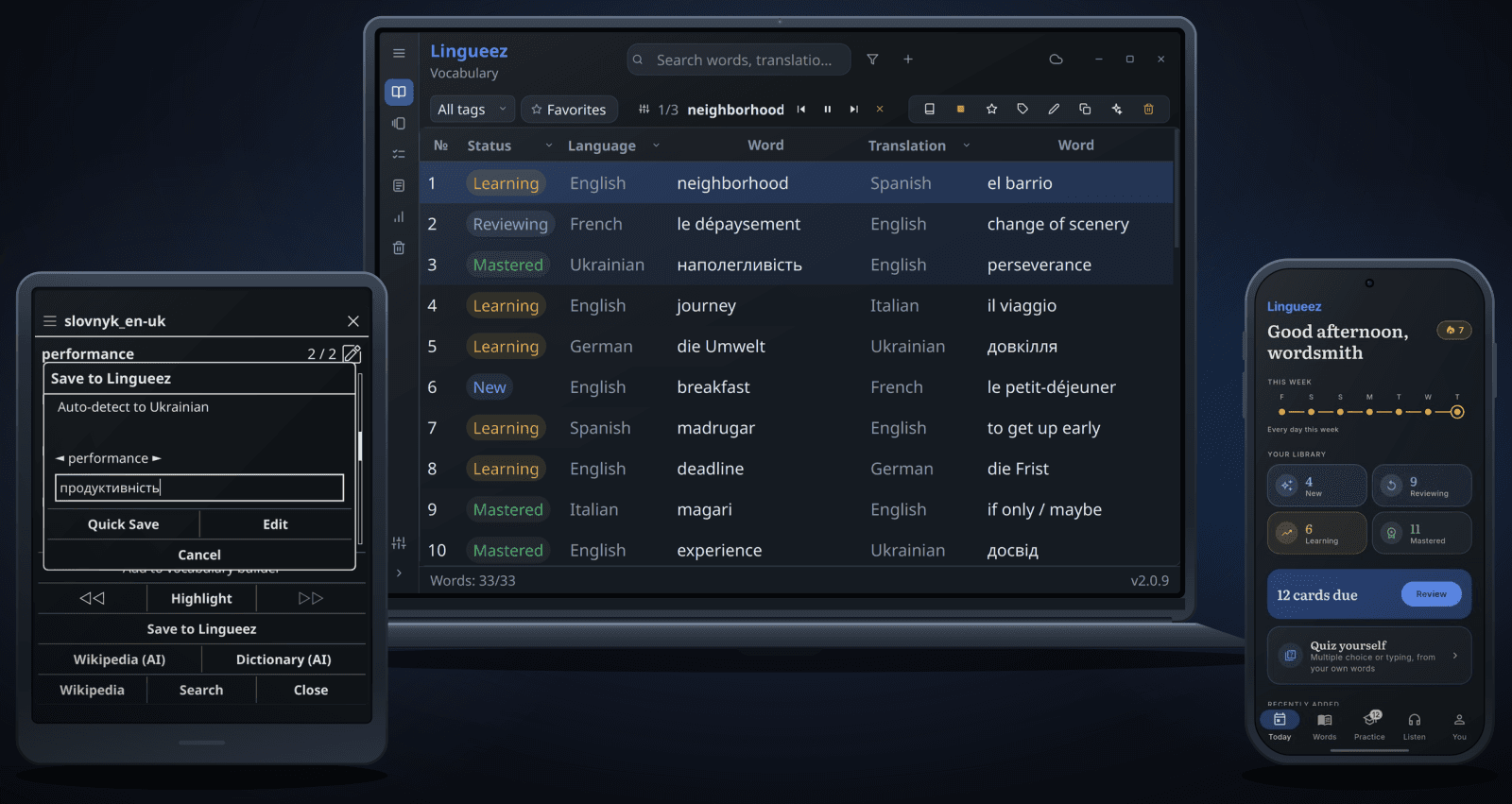Open playback settings sliders next to 1/3
This screenshot has height=804, width=1512.
coord(644,110)
